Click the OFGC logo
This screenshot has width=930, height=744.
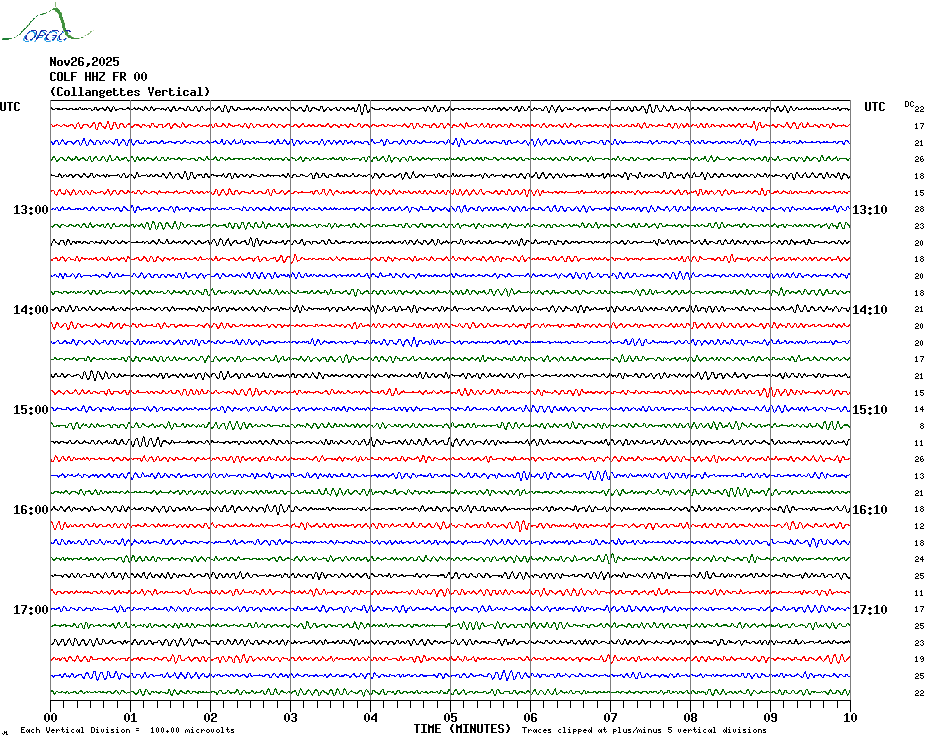[x=47, y=24]
